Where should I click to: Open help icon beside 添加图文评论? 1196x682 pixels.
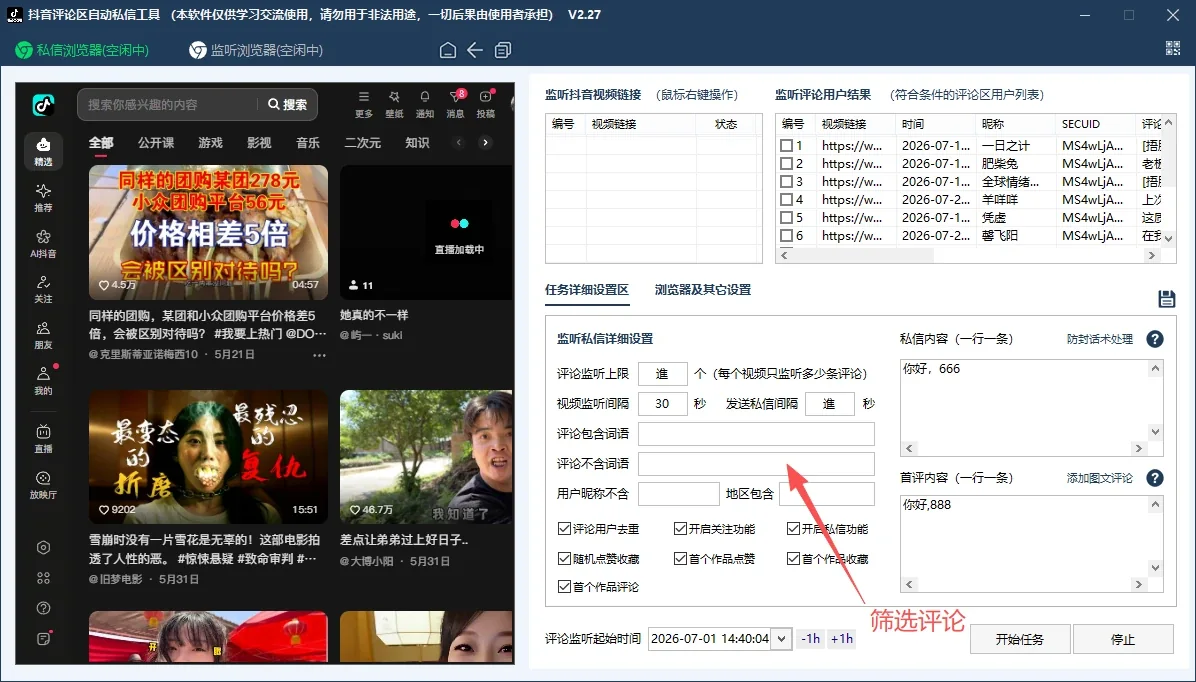1155,478
